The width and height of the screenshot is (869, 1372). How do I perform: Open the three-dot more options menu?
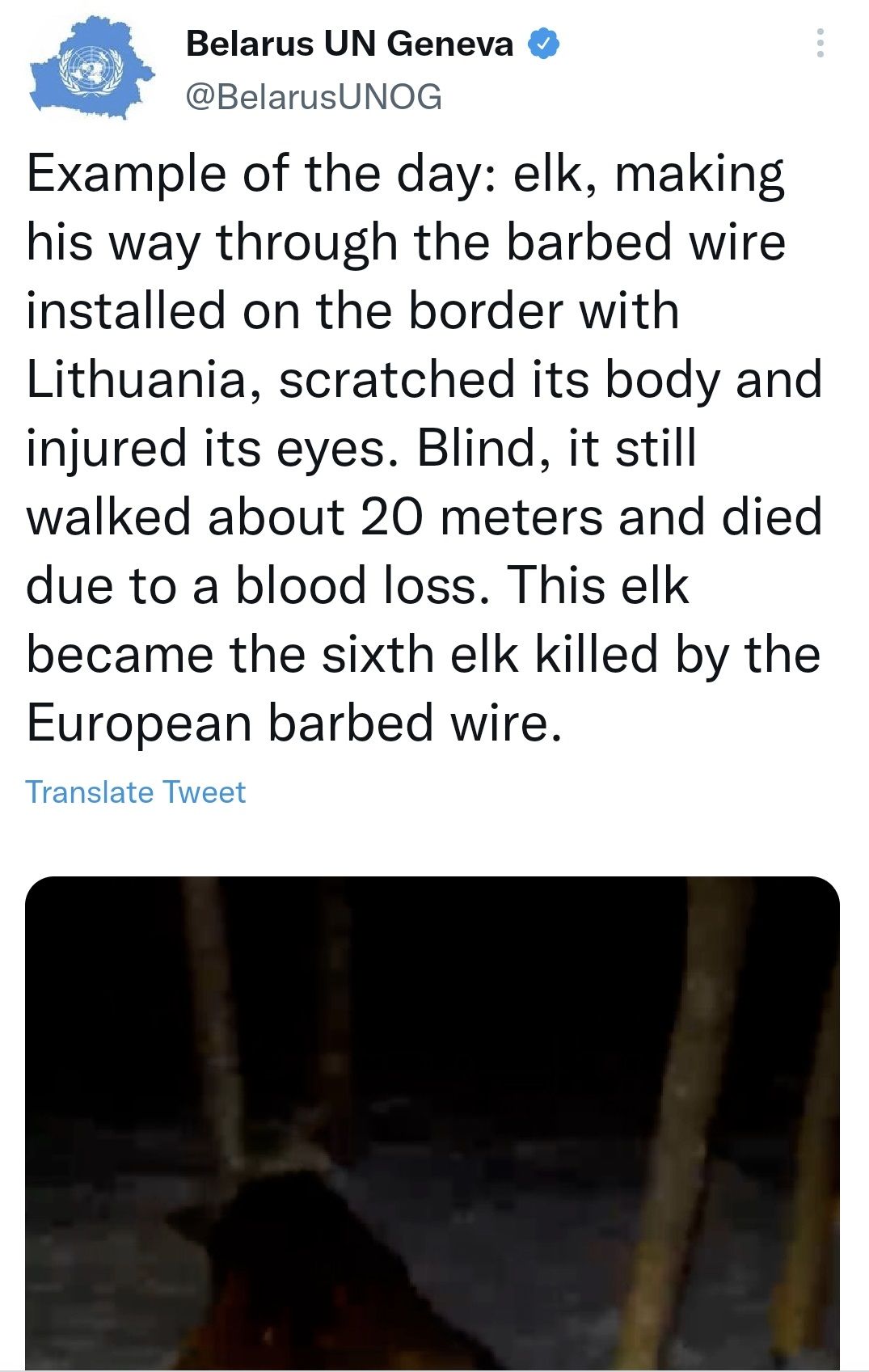pos(820,43)
